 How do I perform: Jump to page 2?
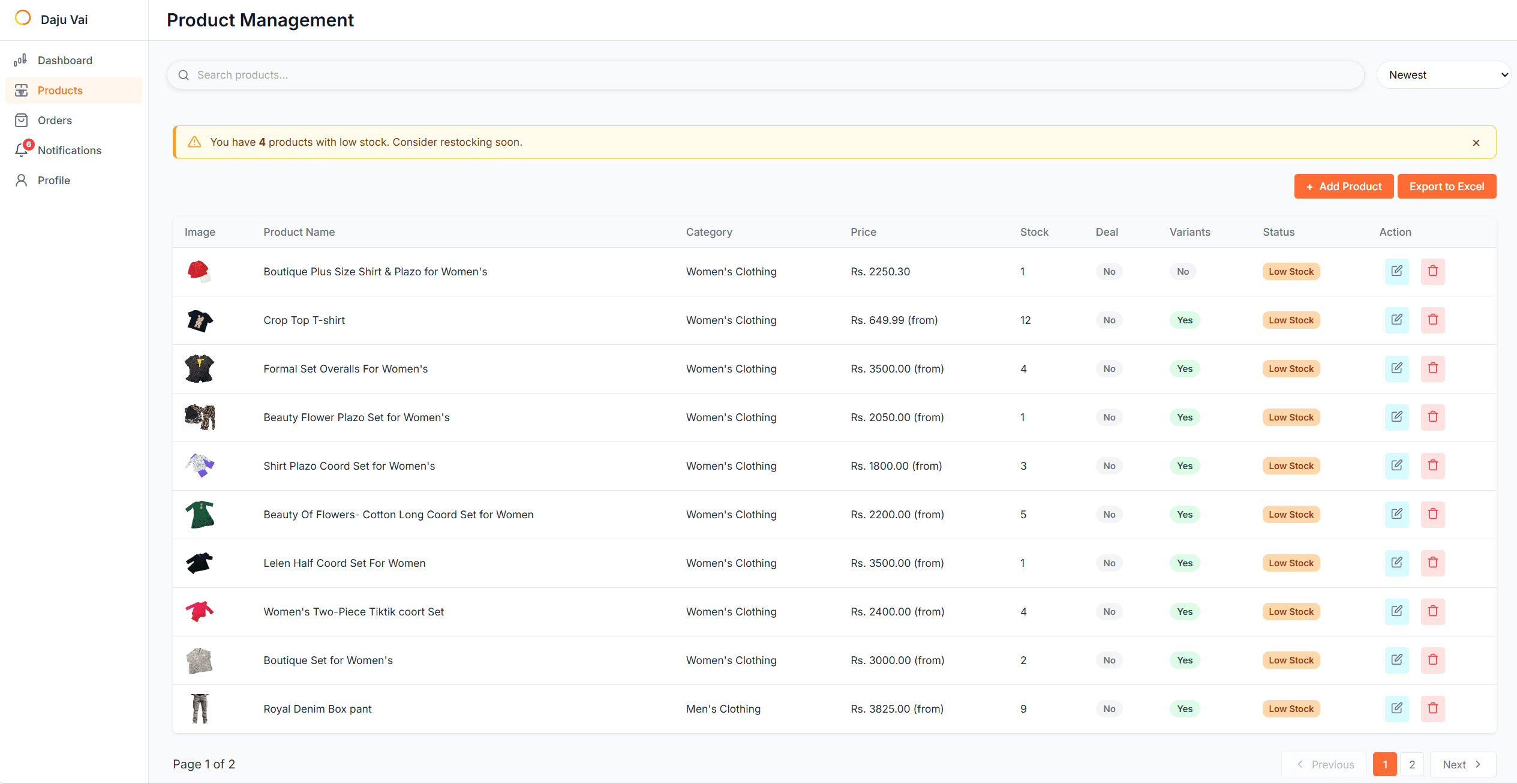1412,764
